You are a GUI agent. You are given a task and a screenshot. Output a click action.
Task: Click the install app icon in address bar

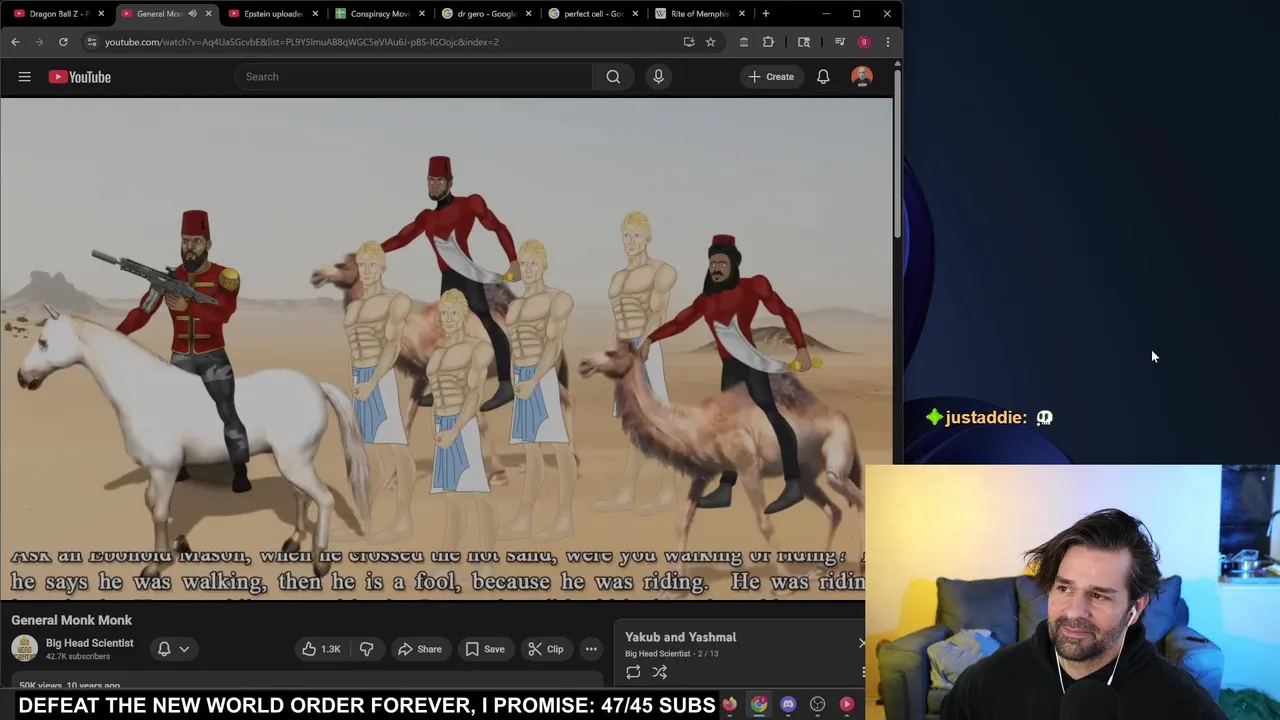click(x=689, y=42)
